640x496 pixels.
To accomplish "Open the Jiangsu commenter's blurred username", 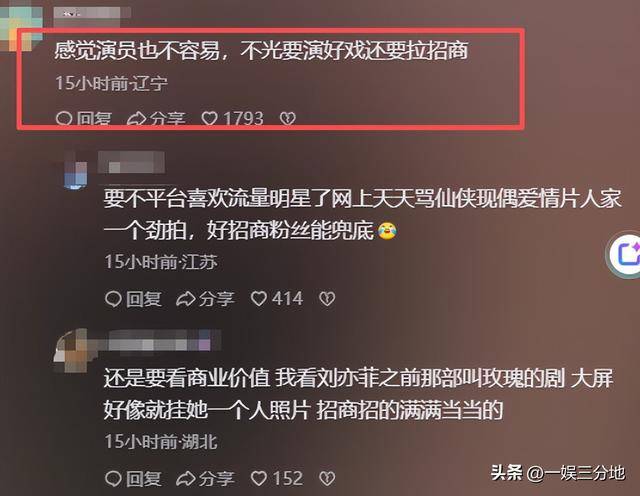I will click(131, 162).
